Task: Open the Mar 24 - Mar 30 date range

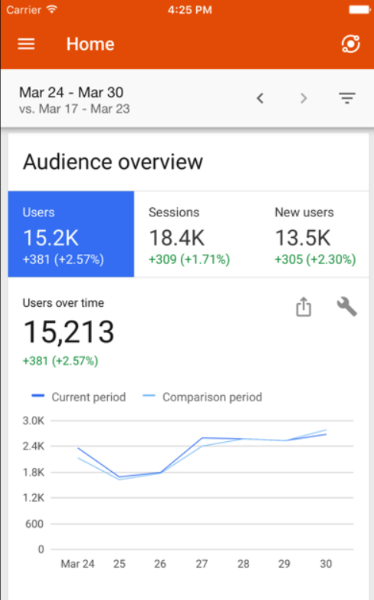Action: point(71,92)
